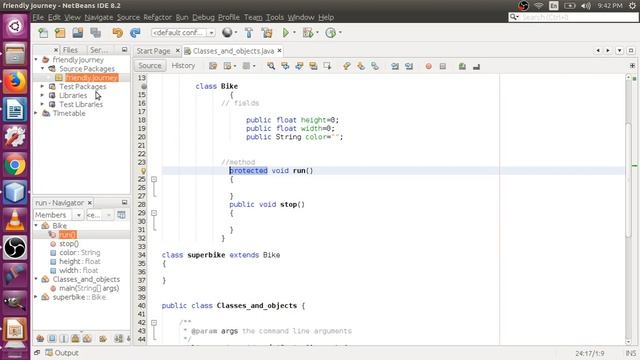Click the History view button
Screen dimensions: 640x360
pos(183,66)
